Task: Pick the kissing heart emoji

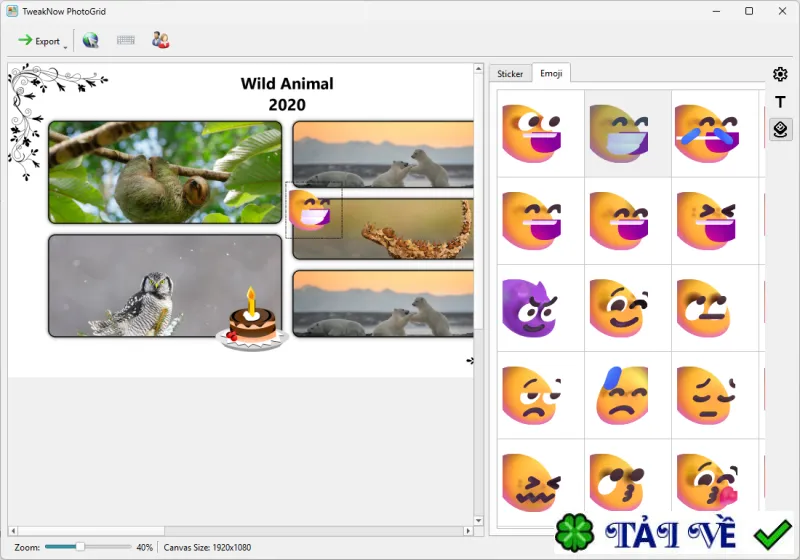Action: click(707, 482)
